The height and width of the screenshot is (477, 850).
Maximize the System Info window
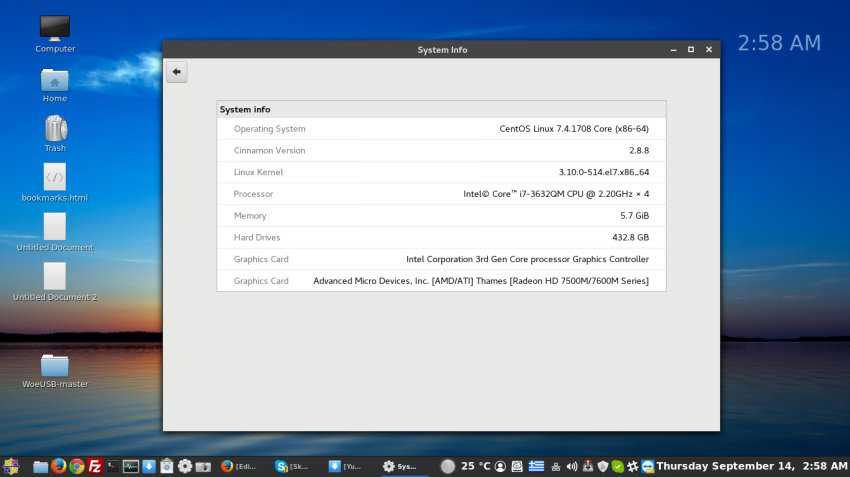691,49
